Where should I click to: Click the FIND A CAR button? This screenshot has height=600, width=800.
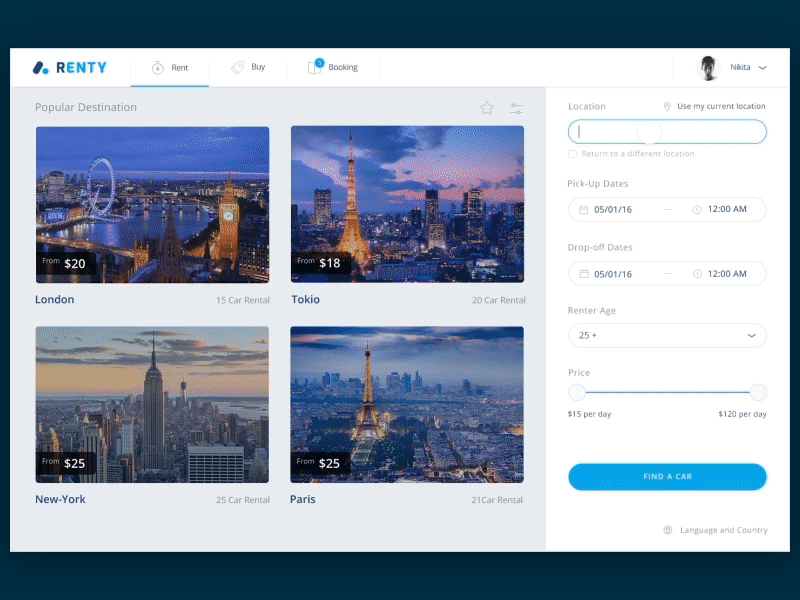coord(667,477)
